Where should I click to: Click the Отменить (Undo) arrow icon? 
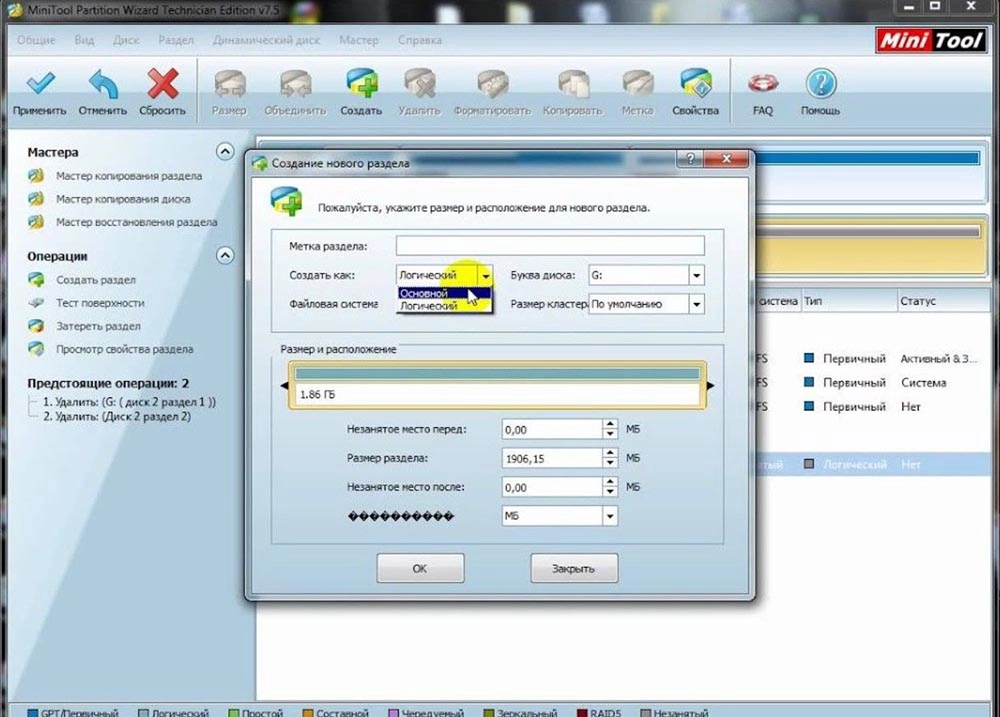tap(102, 83)
